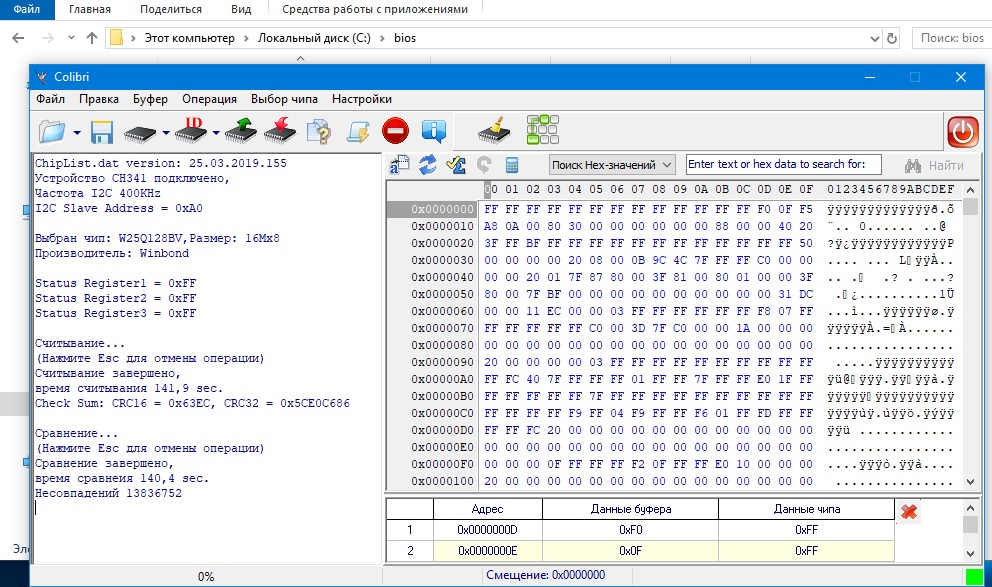Click the blue info bubble icon
The width and height of the screenshot is (992, 587).
(433, 131)
